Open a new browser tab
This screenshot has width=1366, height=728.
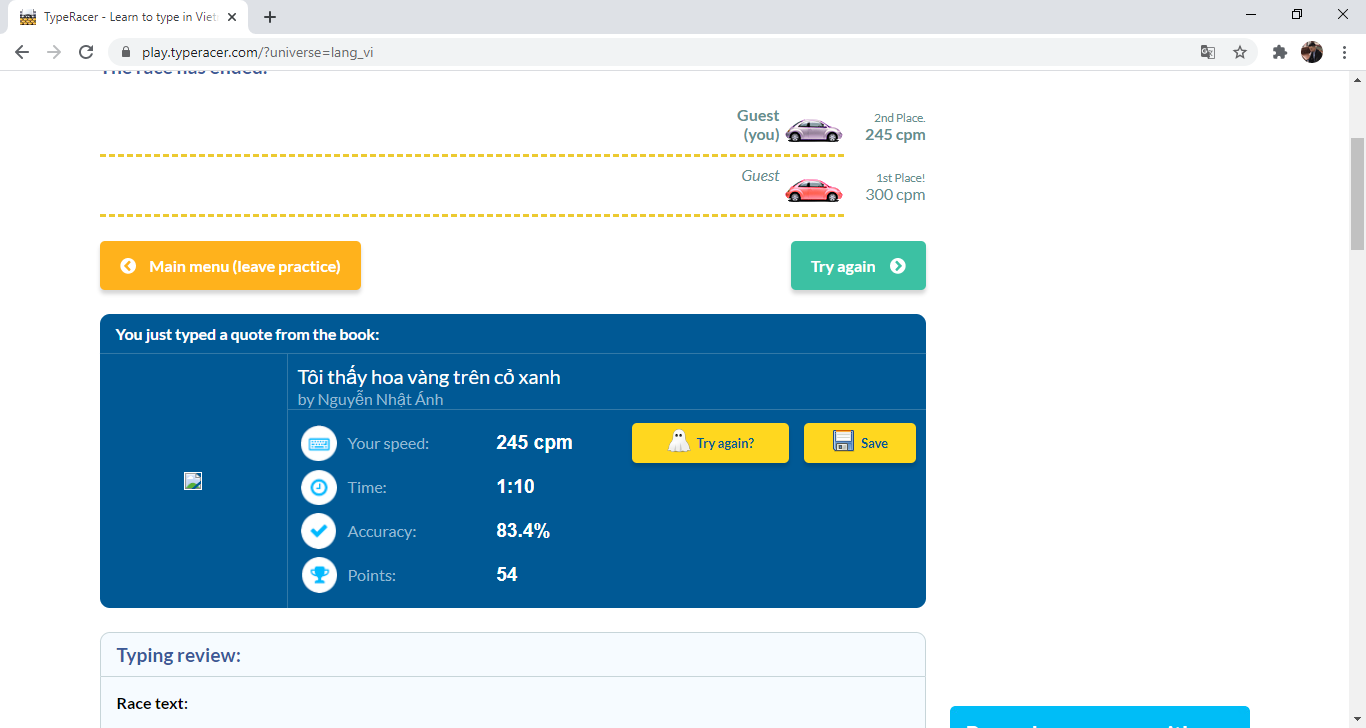pos(270,17)
